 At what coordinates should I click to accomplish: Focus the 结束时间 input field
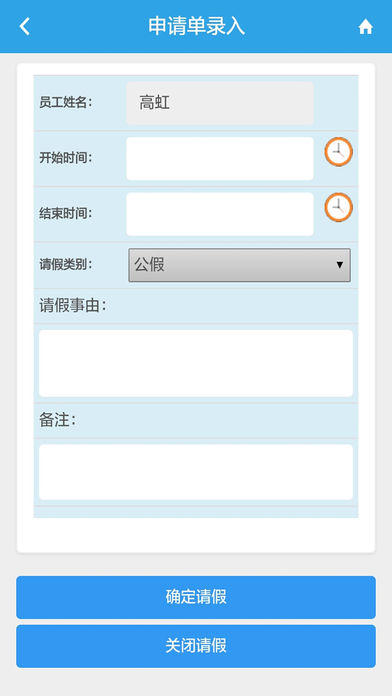pos(220,214)
